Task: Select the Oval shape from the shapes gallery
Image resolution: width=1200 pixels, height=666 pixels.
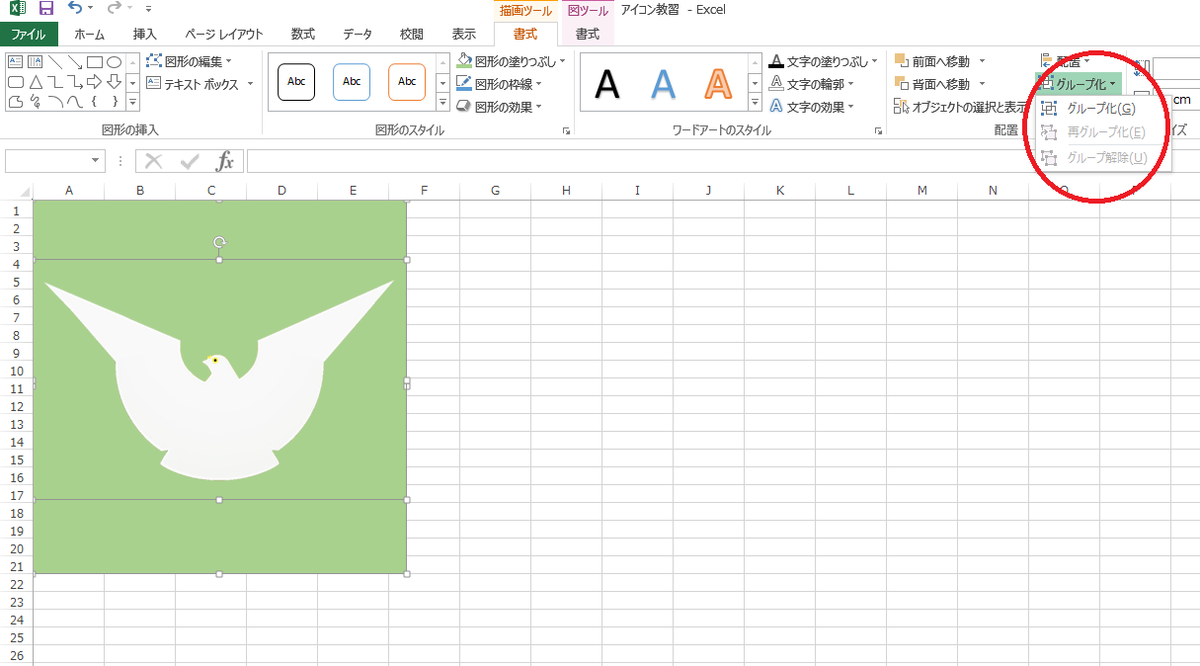Action: tap(116, 62)
